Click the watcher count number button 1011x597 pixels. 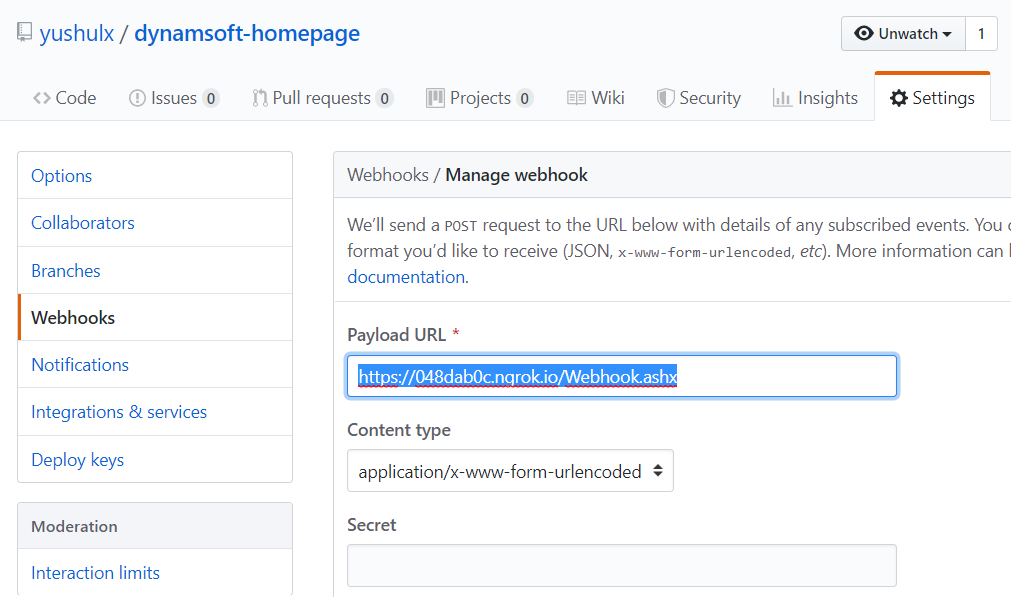click(981, 33)
